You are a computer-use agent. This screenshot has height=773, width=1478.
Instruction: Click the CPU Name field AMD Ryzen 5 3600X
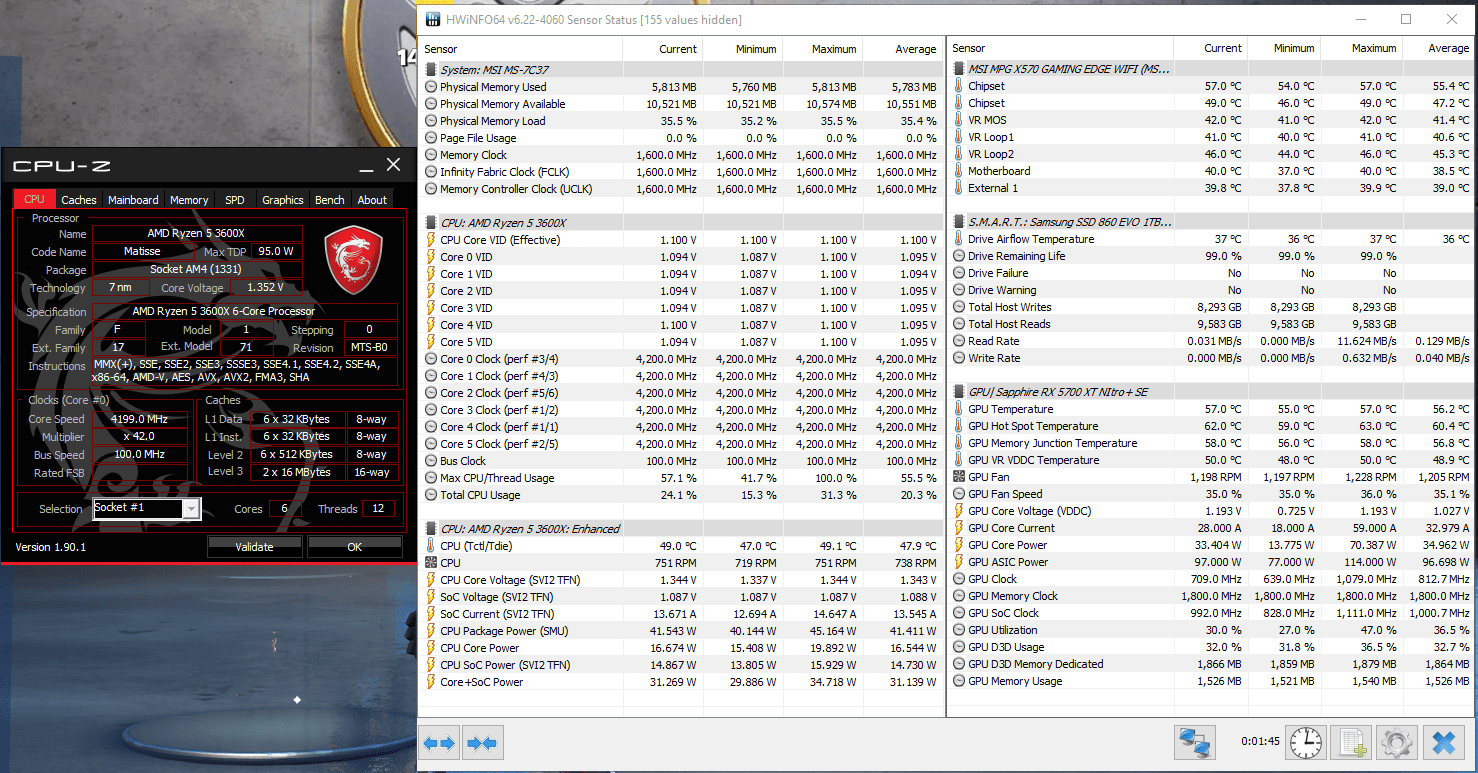pyautogui.click(x=196, y=233)
